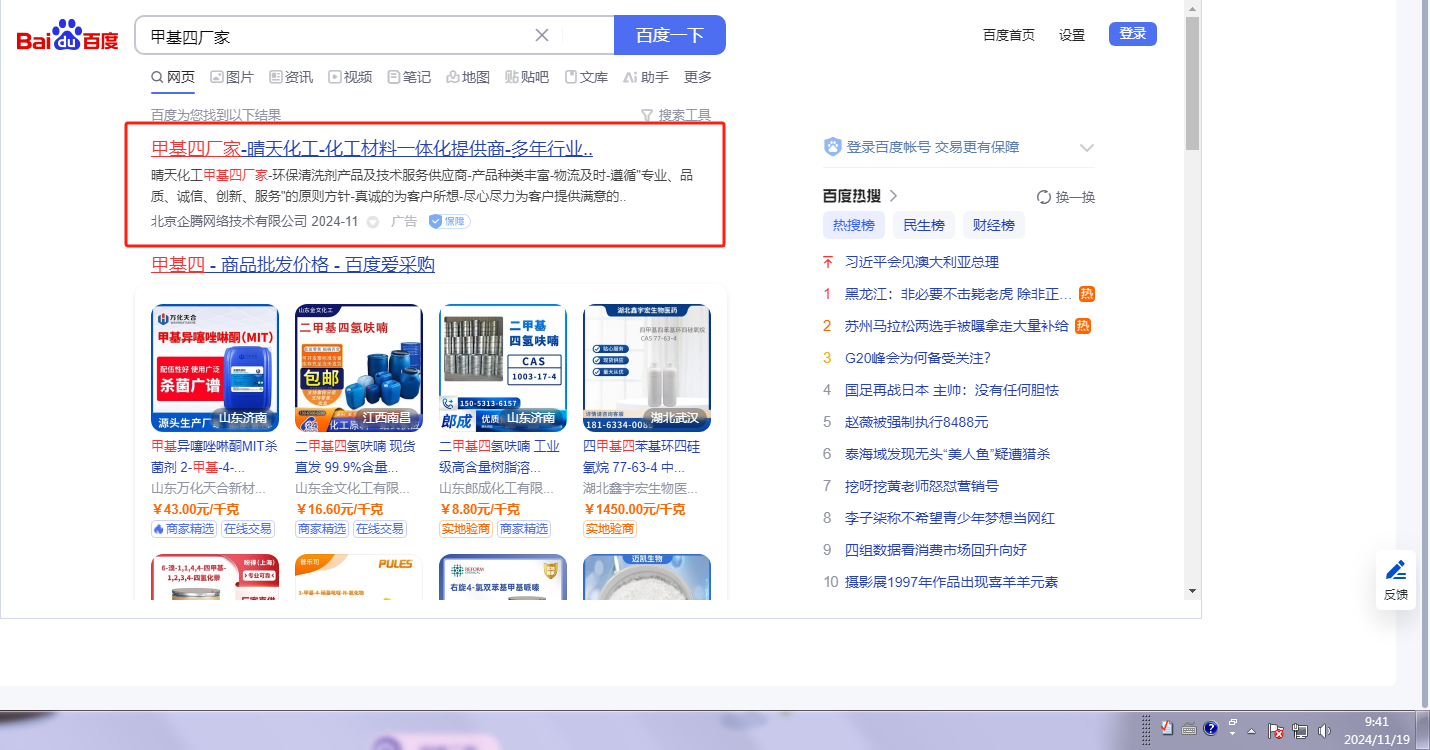
Task: Click the 北京企腾网络技术有限公司 advertiser text
Action: (229, 221)
